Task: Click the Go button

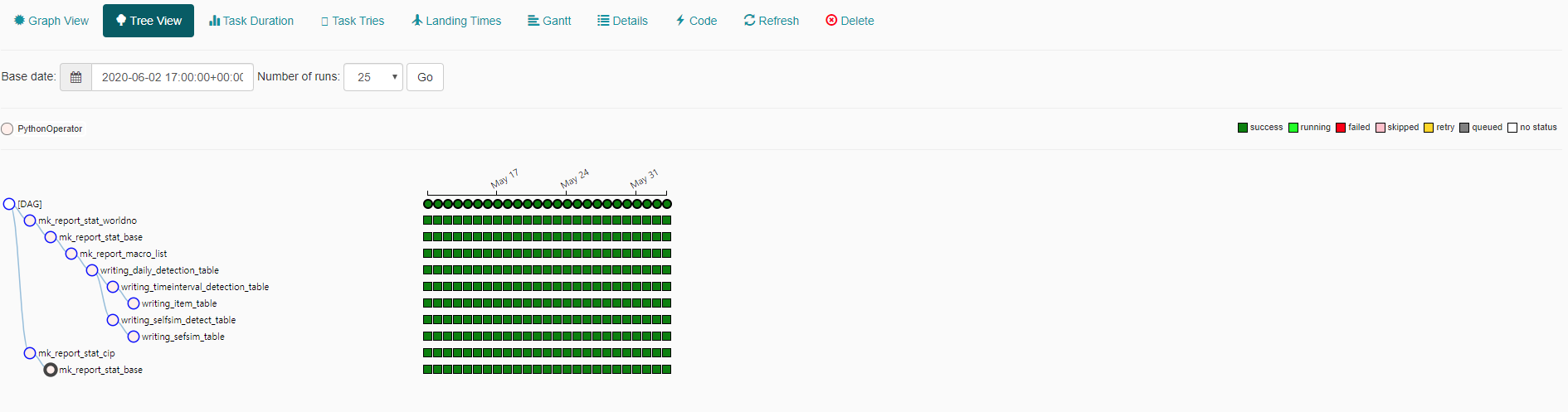Action: click(x=425, y=77)
